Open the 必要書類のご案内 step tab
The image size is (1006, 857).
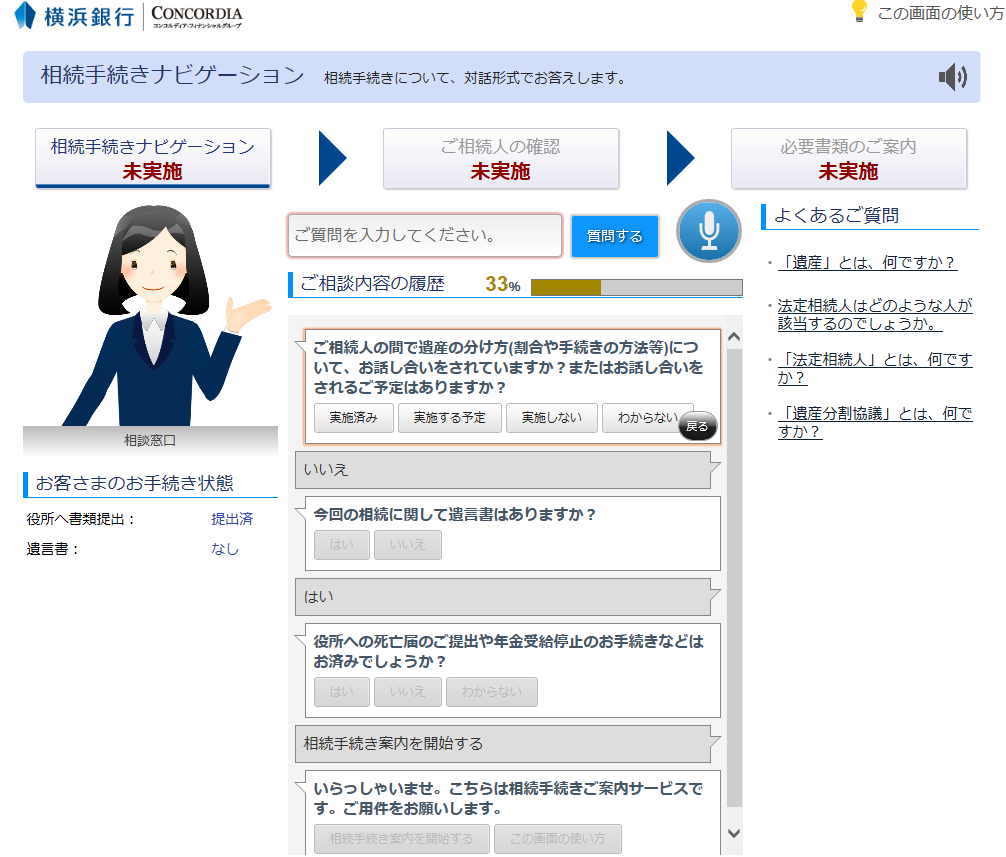point(848,158)
